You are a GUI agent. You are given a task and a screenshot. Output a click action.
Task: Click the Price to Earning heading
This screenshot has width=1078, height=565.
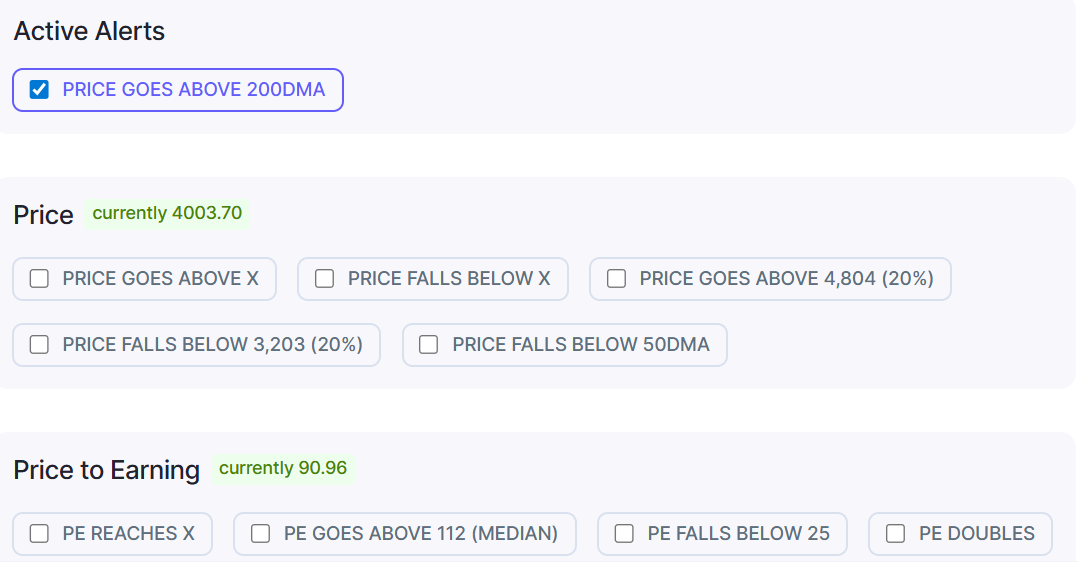[x=107, y=470]
